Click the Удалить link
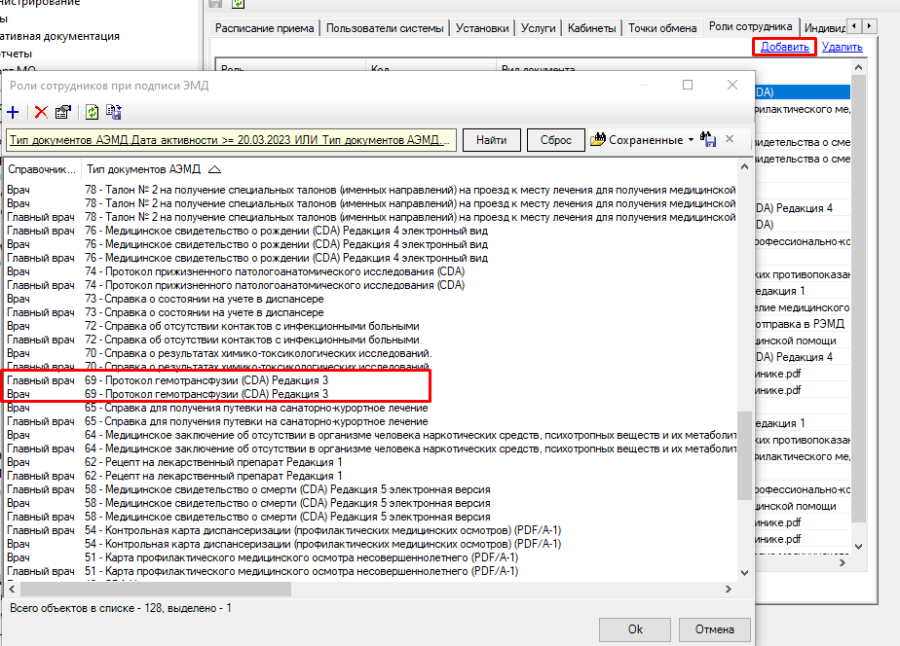The height and width of the screenshot is (646, 900). (x=842, y=47)
